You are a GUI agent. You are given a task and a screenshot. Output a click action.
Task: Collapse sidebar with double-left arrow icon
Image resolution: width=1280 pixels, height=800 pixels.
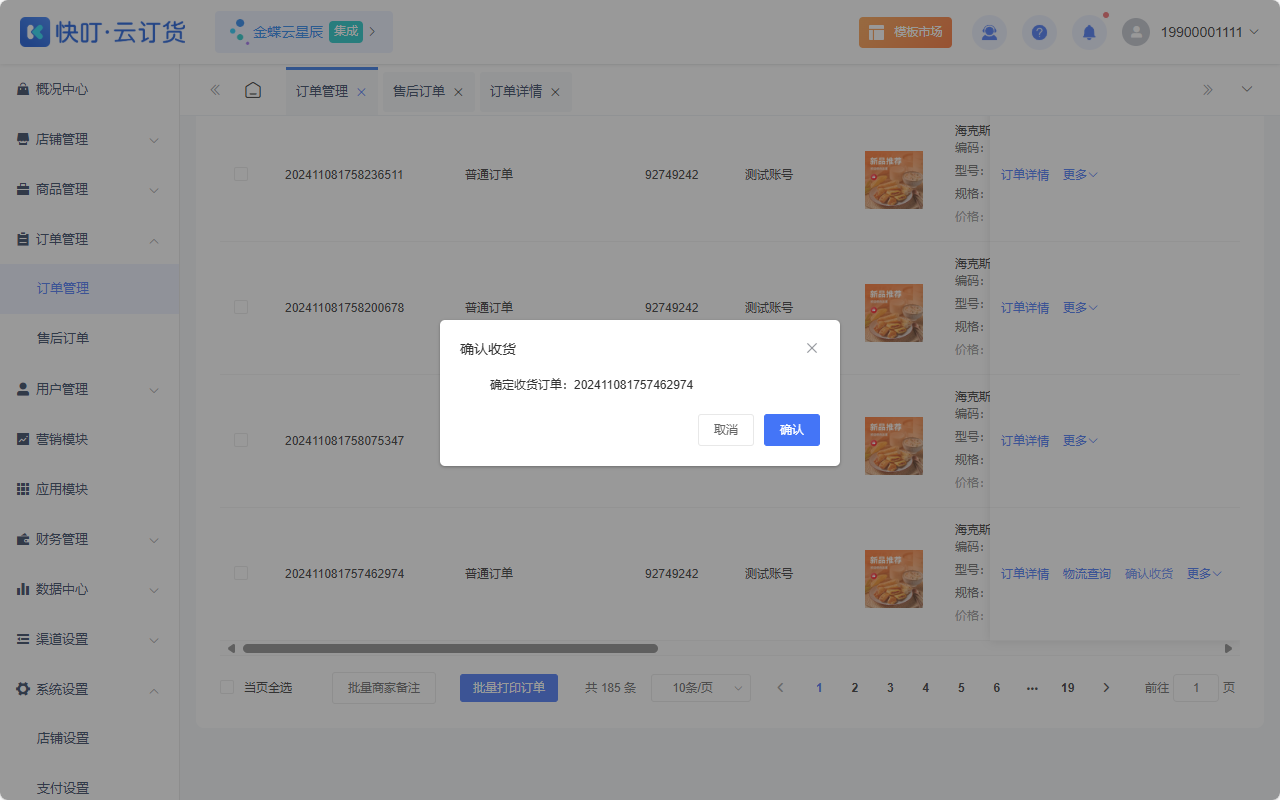(x=215, y=90)
